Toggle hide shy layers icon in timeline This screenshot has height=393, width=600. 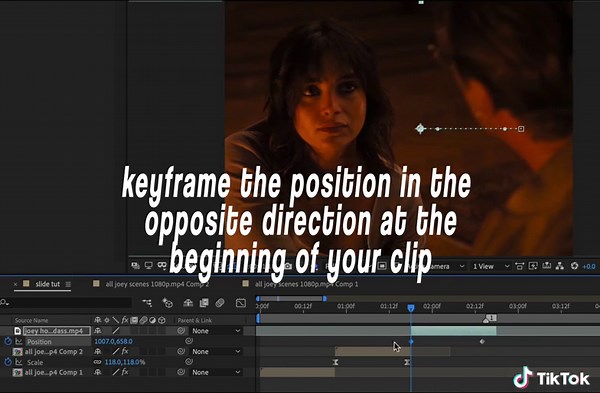[x=188, y=303]
